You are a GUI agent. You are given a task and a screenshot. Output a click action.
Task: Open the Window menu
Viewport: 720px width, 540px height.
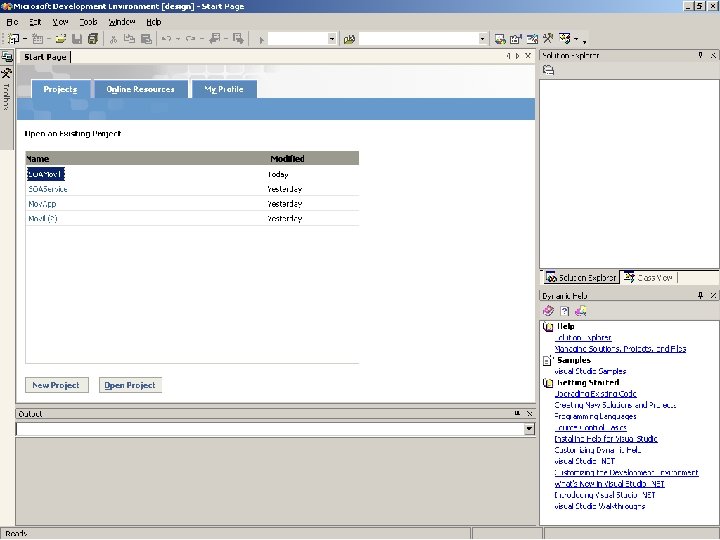pos(122,22)
